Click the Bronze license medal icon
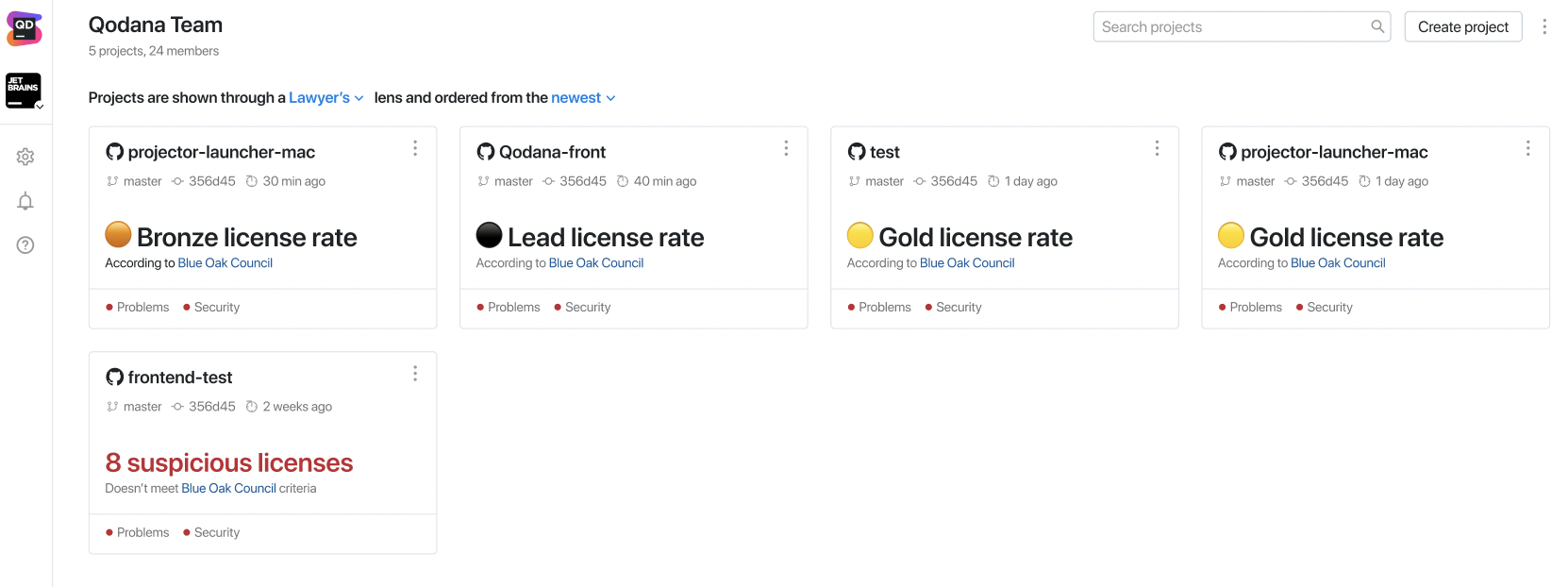1568x587 pixels. [x=118, y=234]
